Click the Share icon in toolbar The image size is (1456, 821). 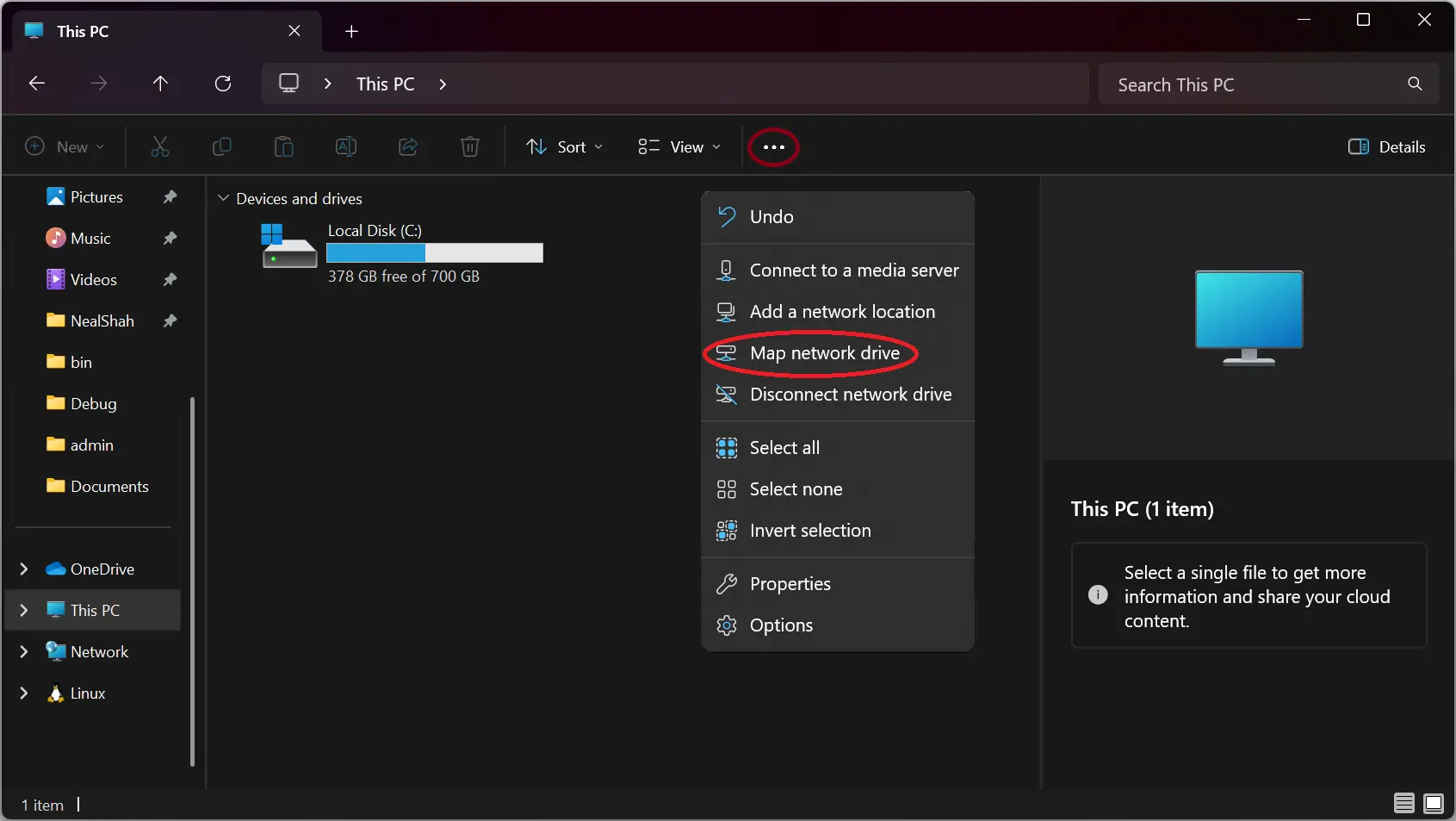click(408, 146)
